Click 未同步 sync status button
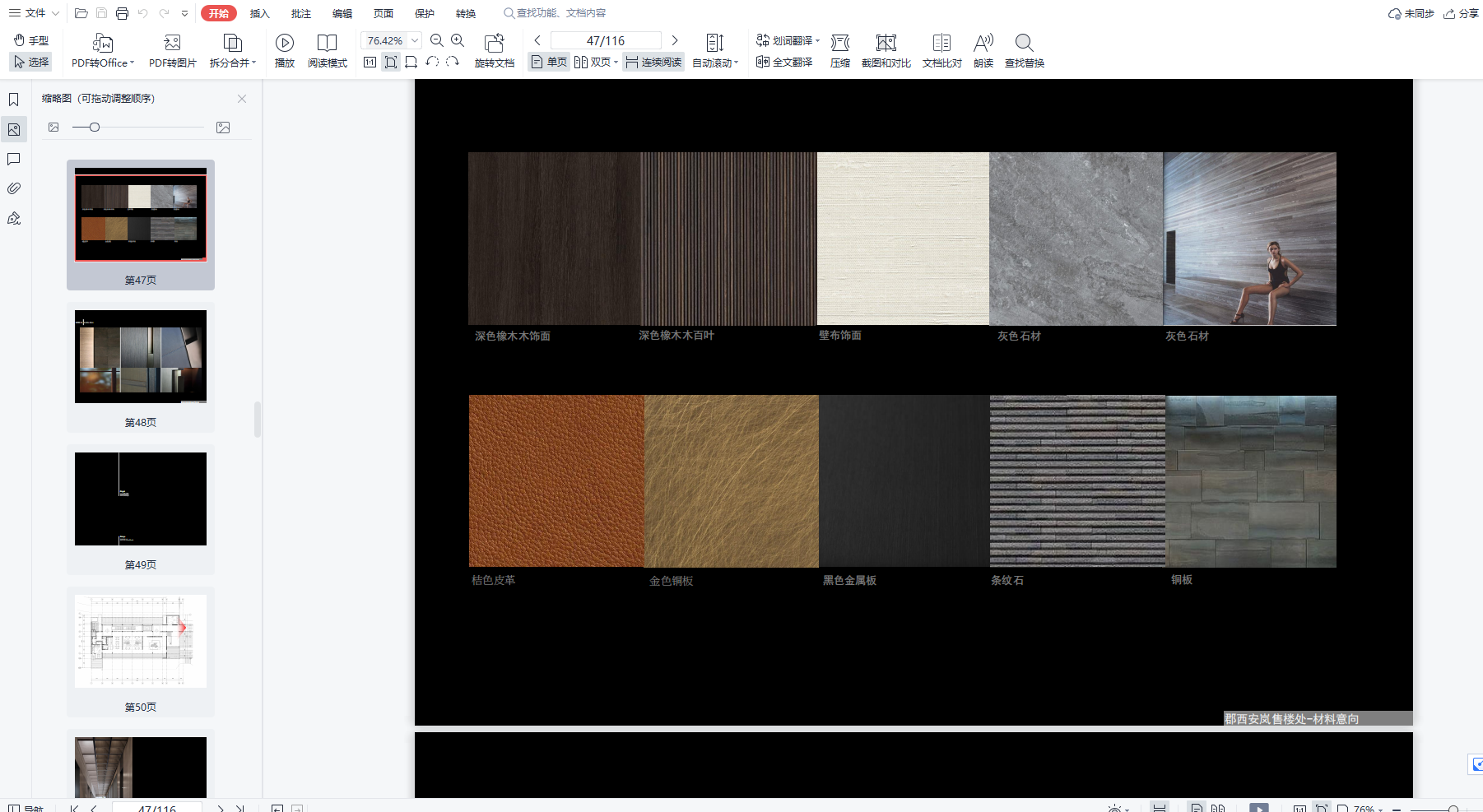 1411,13
